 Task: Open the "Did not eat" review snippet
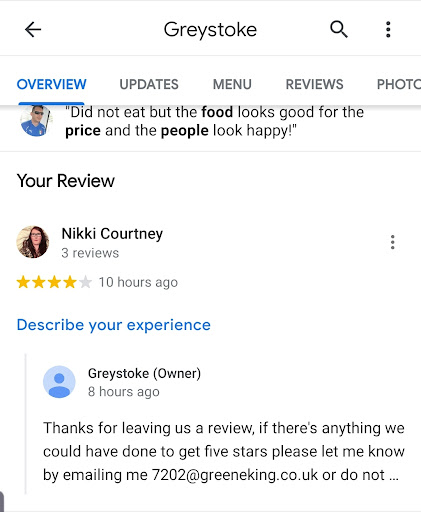(x=214, y=121)
